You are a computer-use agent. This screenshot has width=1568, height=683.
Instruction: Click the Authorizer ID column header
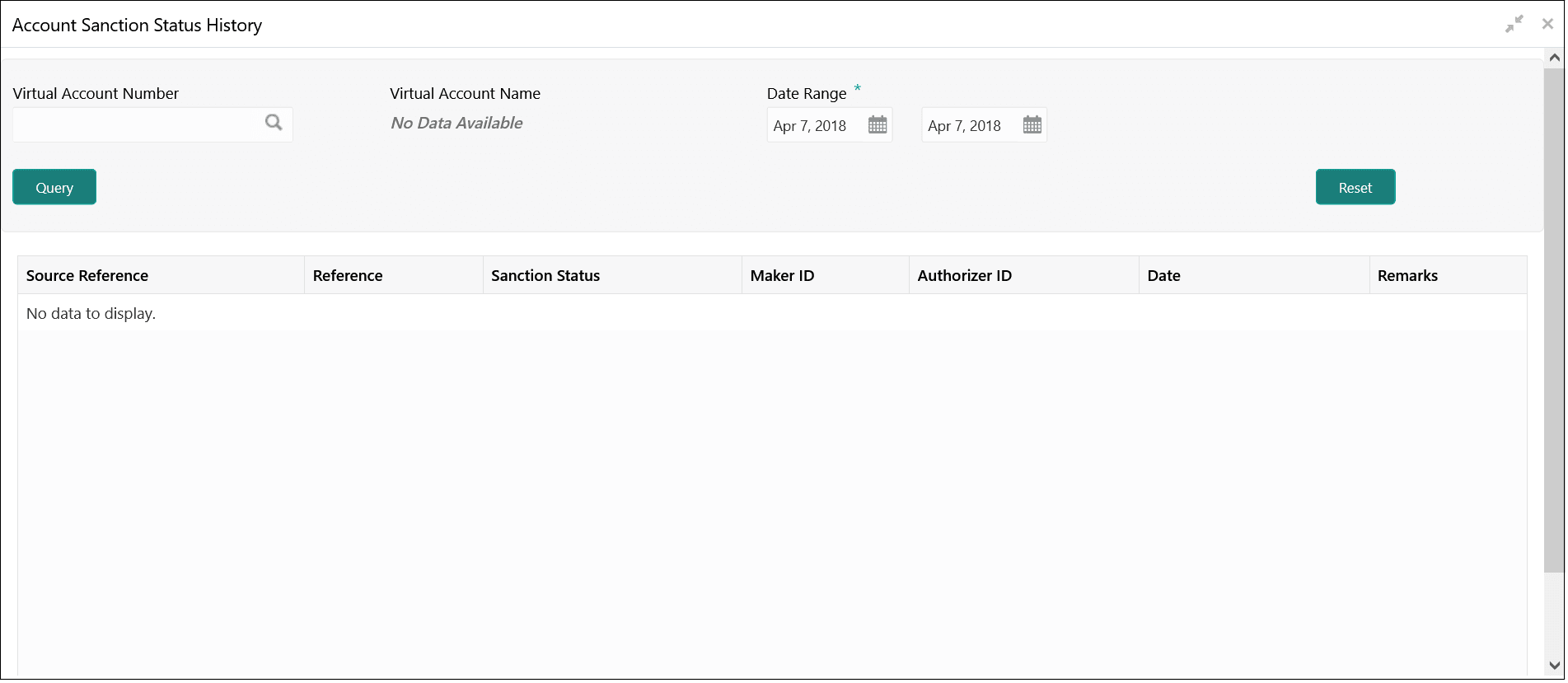[964, 276]
